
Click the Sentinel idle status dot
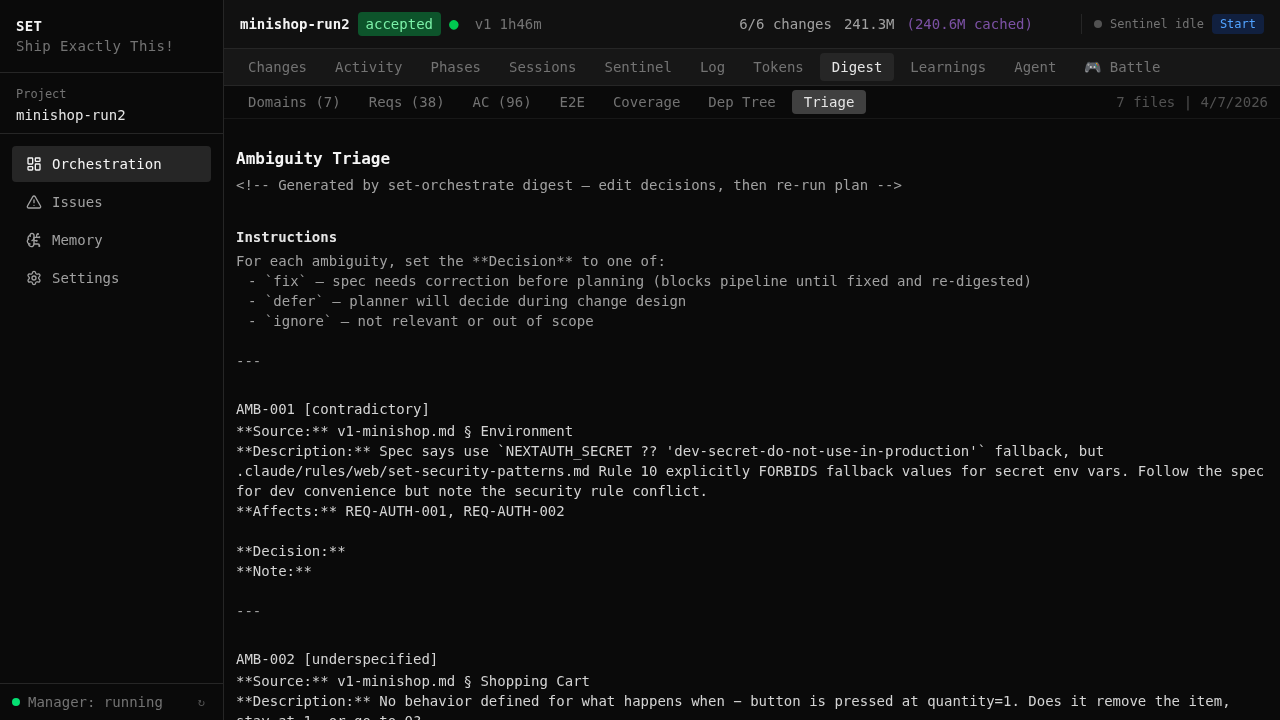pos(1097,24)
